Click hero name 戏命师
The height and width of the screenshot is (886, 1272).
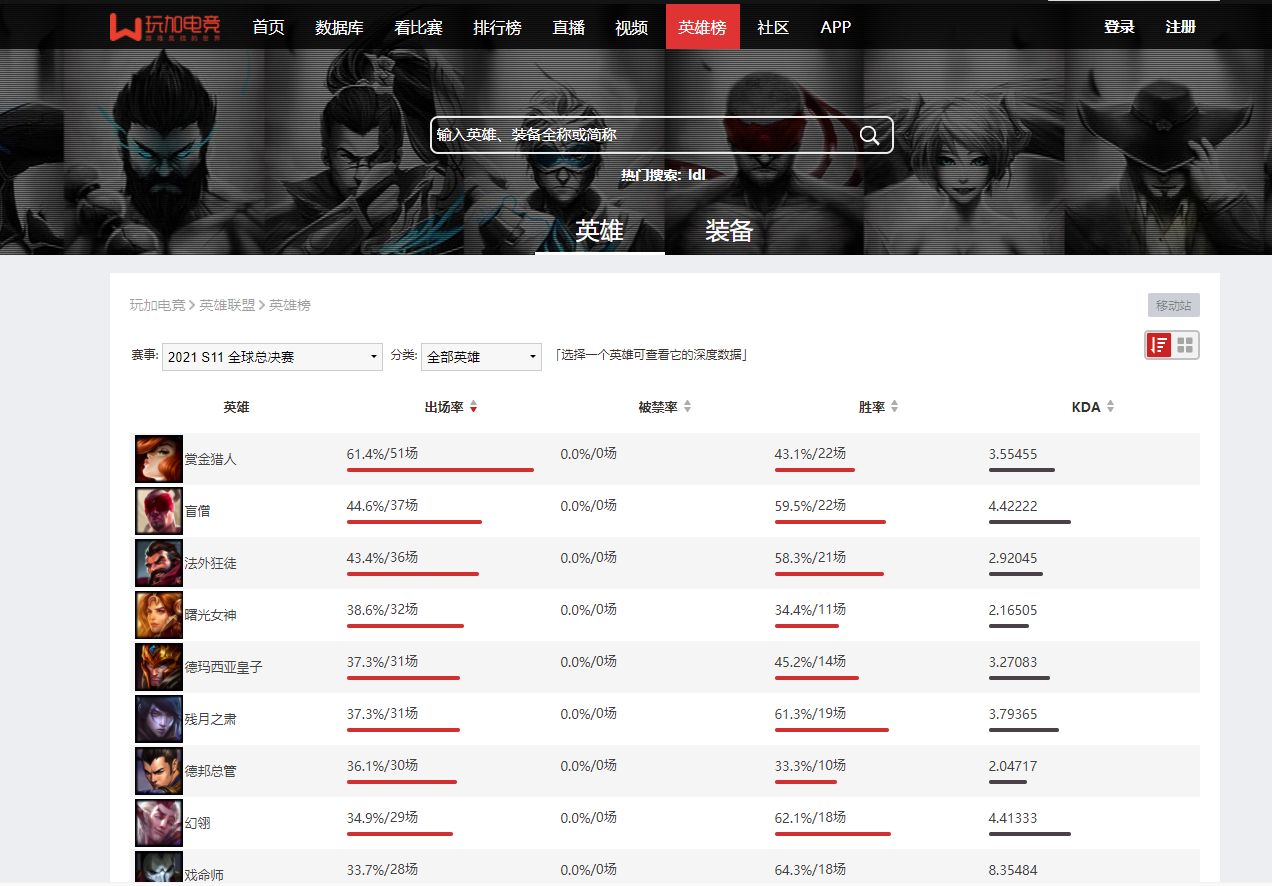(x=204, y=875)
